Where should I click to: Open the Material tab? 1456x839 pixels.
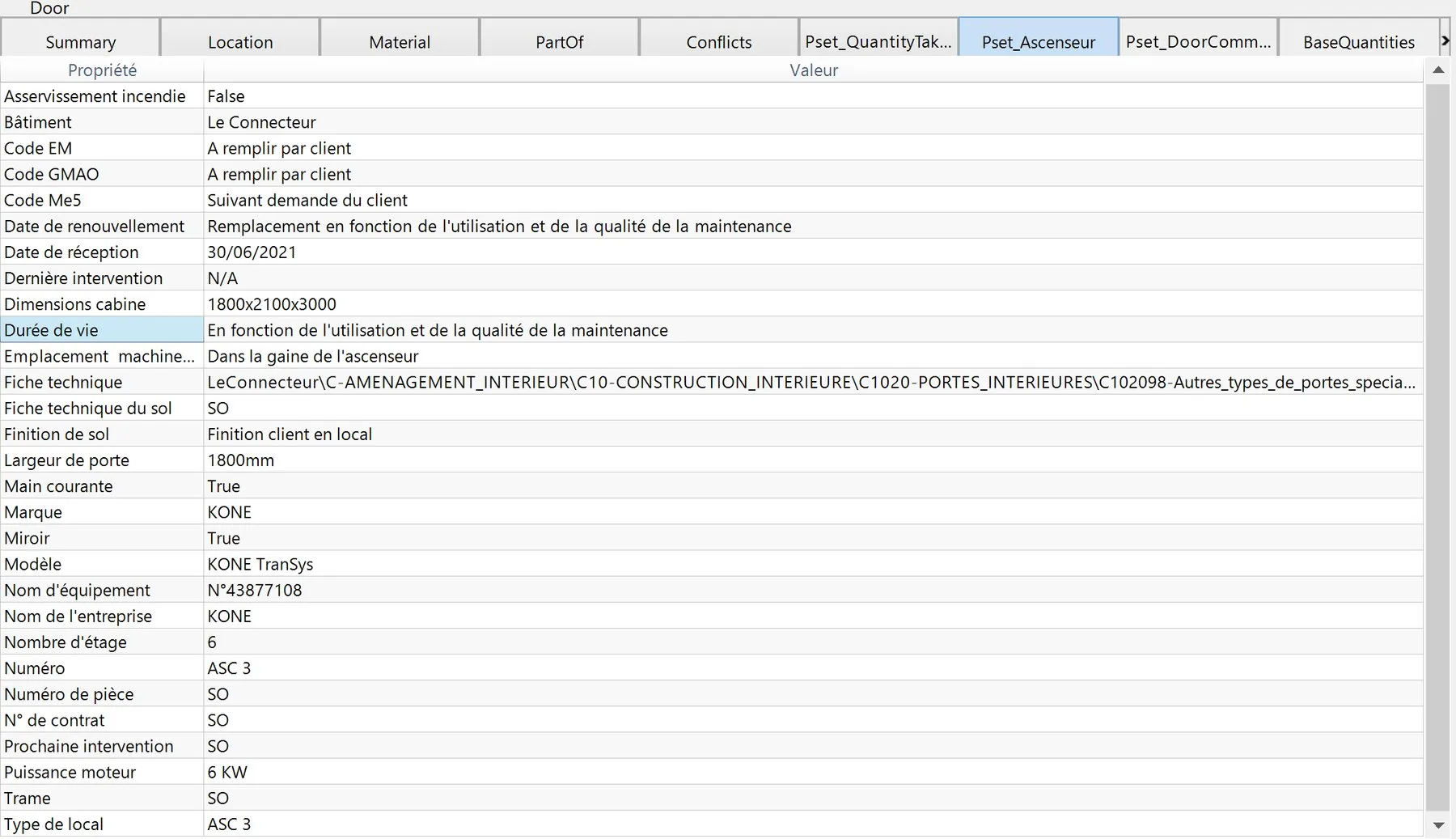(400, 42)
